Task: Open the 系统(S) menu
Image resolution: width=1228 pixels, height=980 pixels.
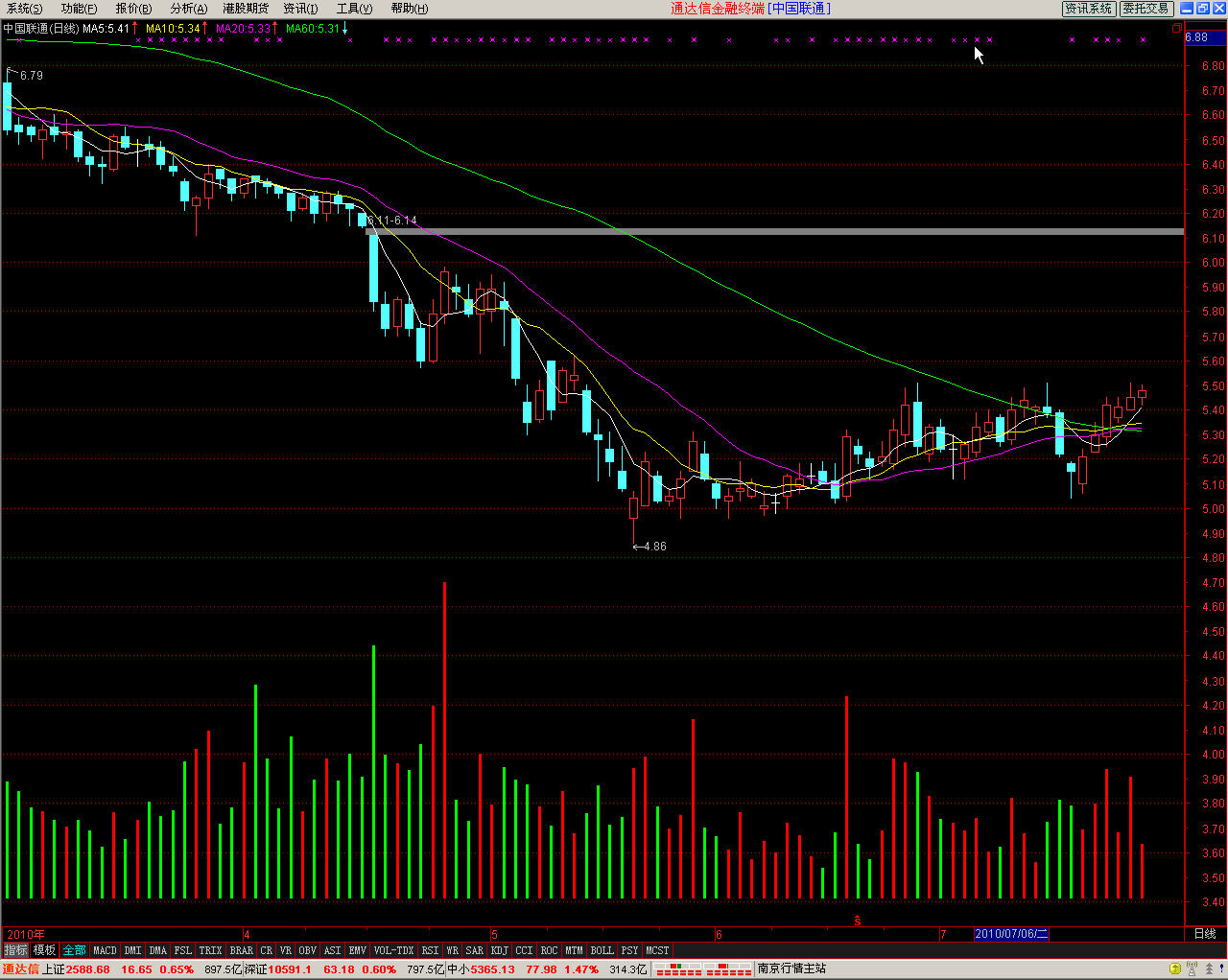Action: 25,9
